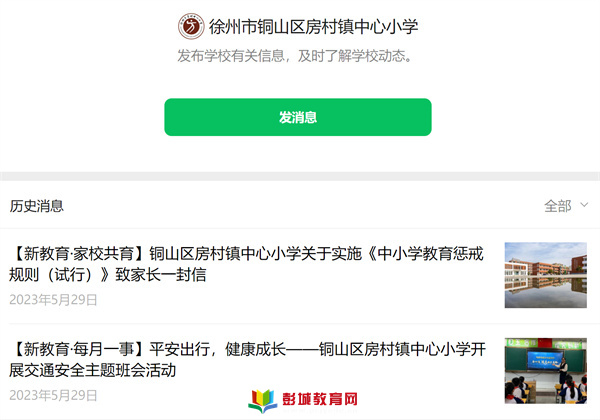Click the round school logo icon
Viewport: 600px width, 420px height.
click(x=191, y=26)
